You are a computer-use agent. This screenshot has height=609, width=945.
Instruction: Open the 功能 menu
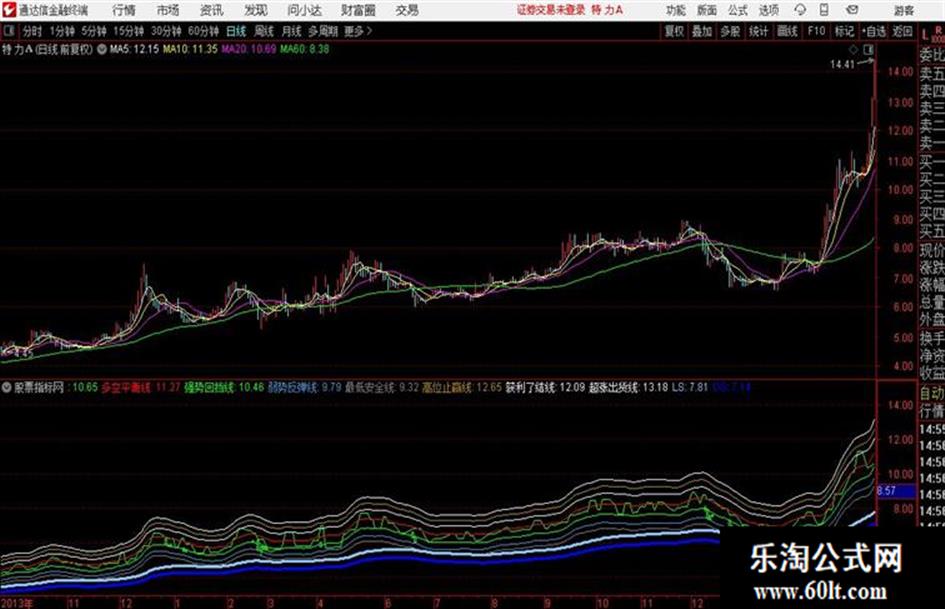676,10
